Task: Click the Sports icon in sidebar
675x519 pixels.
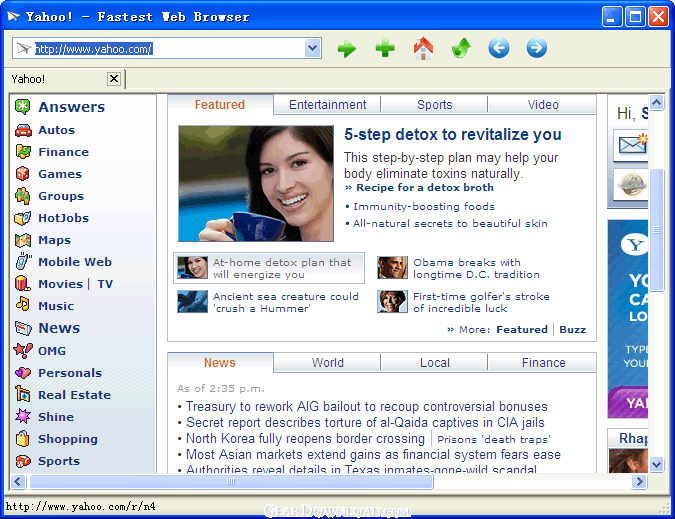Action: 23,461
